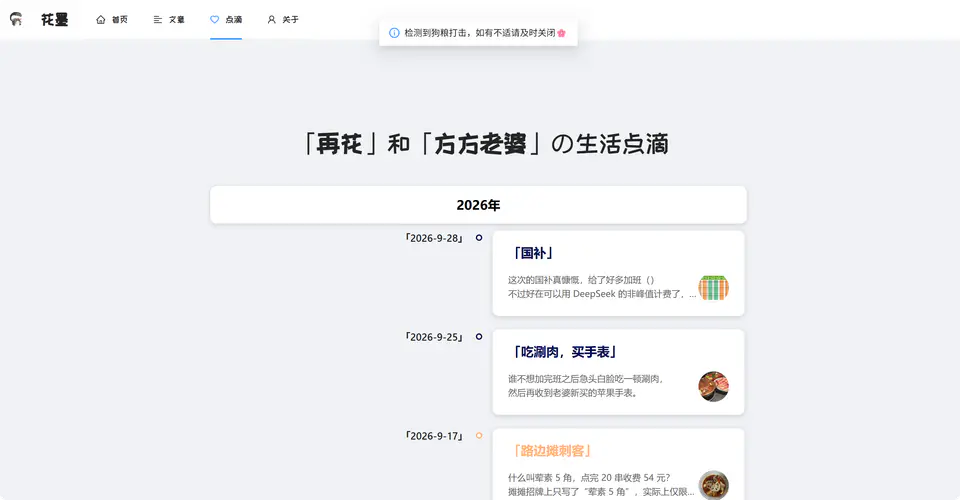Open the 「路边摊刺客」 entry title

[x=552, y=452]
